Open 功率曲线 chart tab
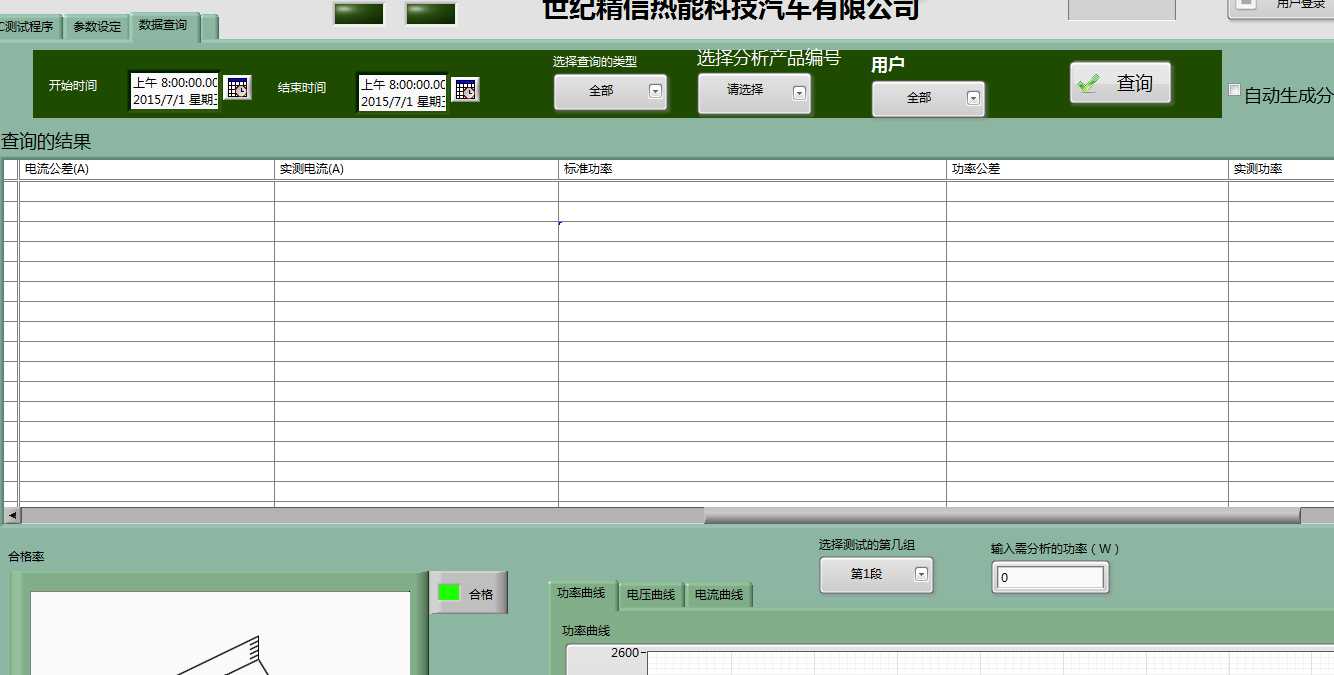Screen dimensions: 1334x675 pyautogui.click(x=581, y=593)
